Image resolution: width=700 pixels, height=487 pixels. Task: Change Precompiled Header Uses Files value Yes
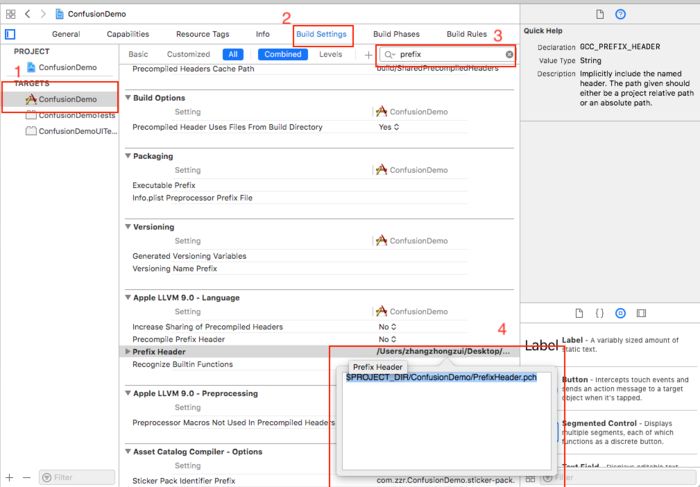[388, 127]
